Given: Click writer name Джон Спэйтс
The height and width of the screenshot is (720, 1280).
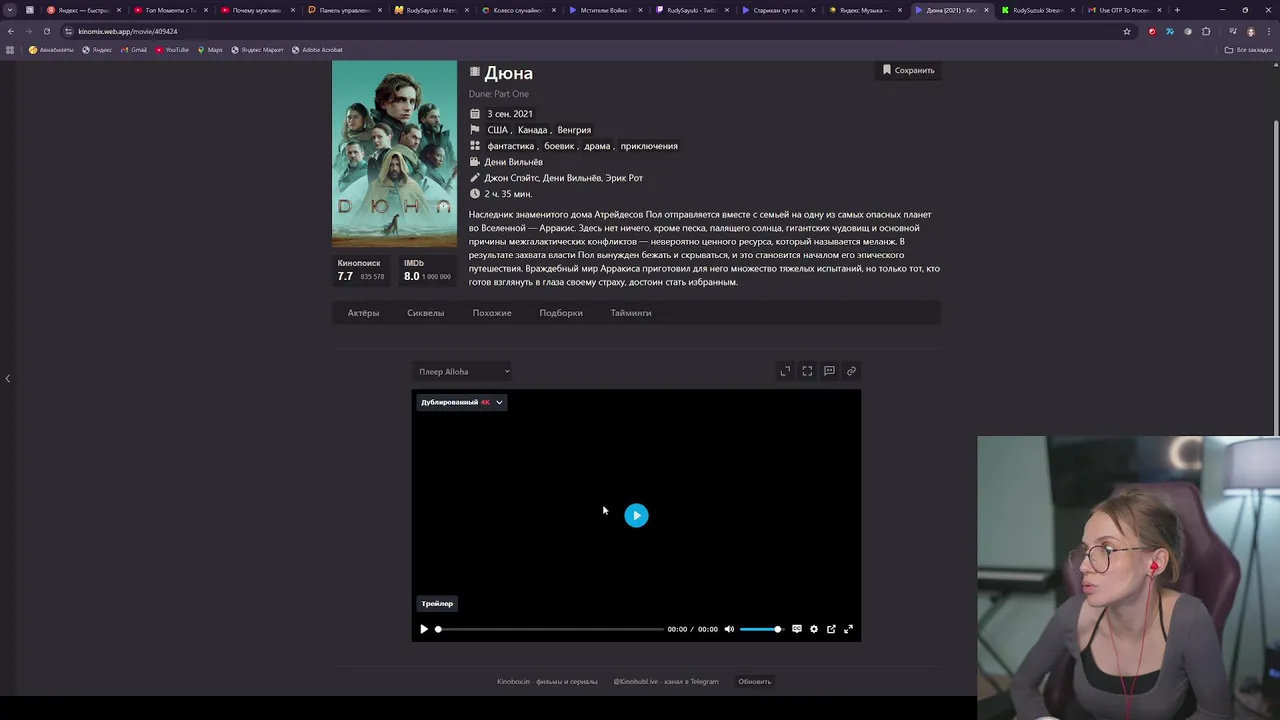Looking at the screenshot, I should coord(511,178).
